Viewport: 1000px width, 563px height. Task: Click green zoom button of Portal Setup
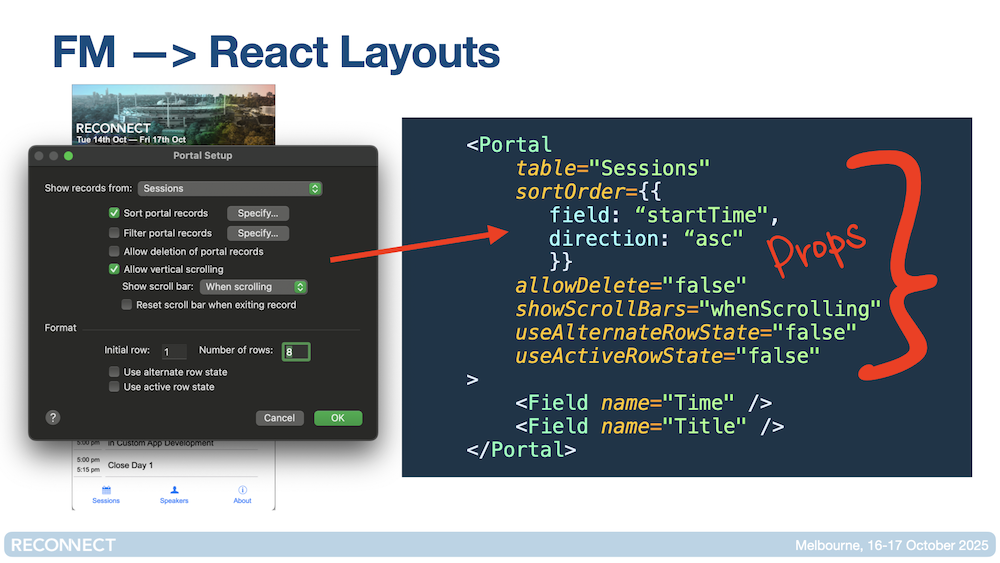click(x=68, y=156)
